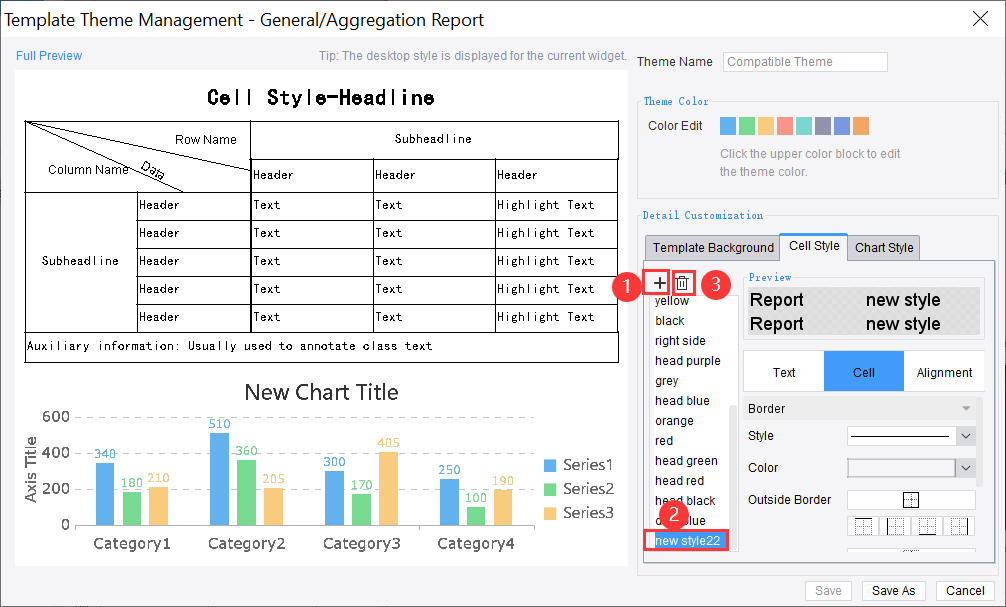1006x607 pixels.
Task: Add a new cell style with plus icon
Action: click(658, 283)
